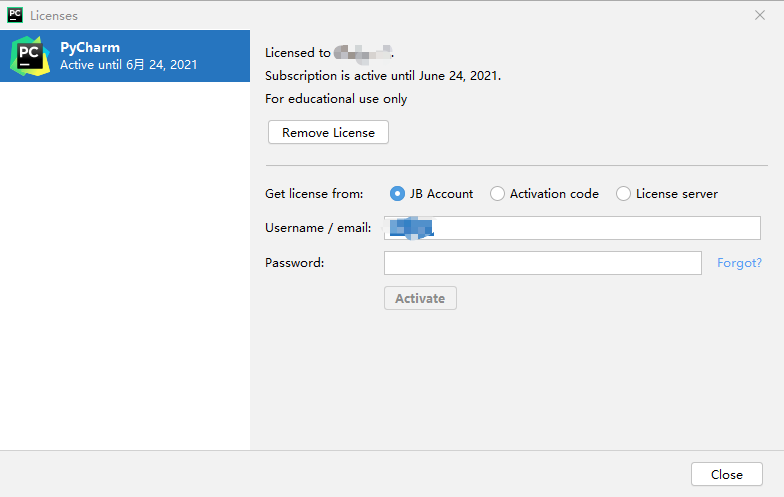The height and width of the screenshot is (497, 784).
Task: Click the Remove License button
Action: 328,132
